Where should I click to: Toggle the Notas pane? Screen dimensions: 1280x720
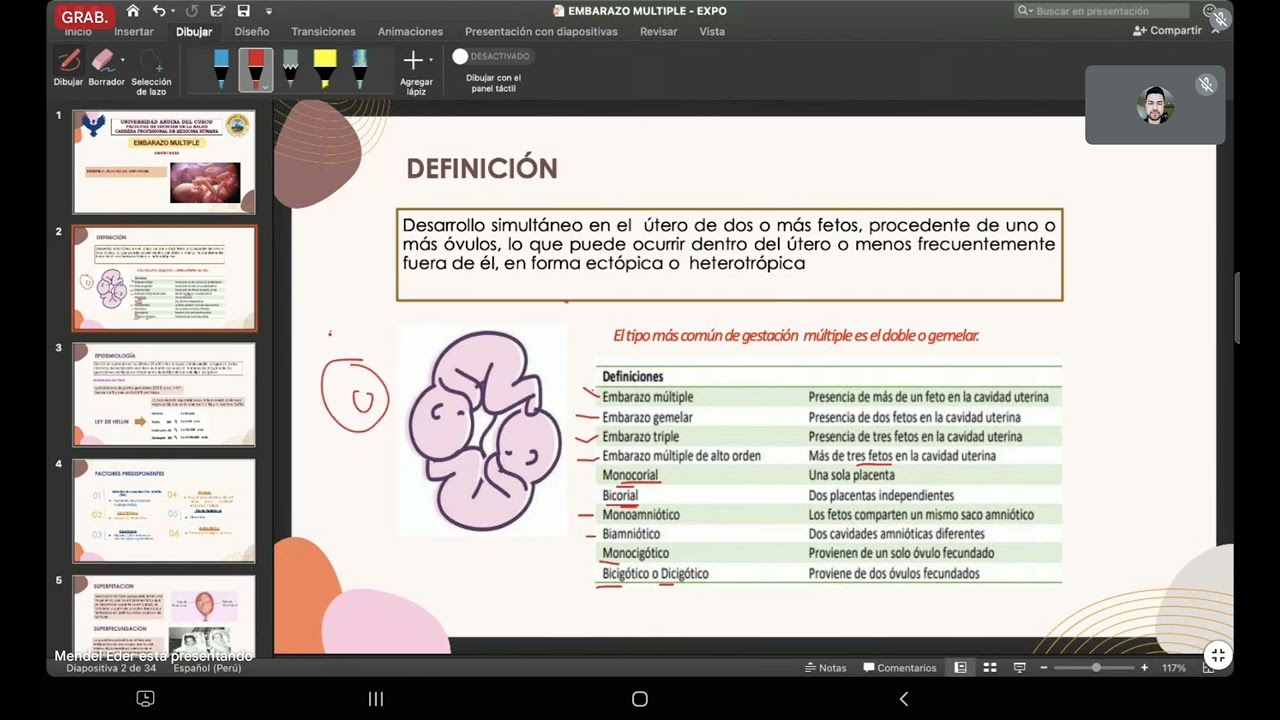(x=825, y=668)
